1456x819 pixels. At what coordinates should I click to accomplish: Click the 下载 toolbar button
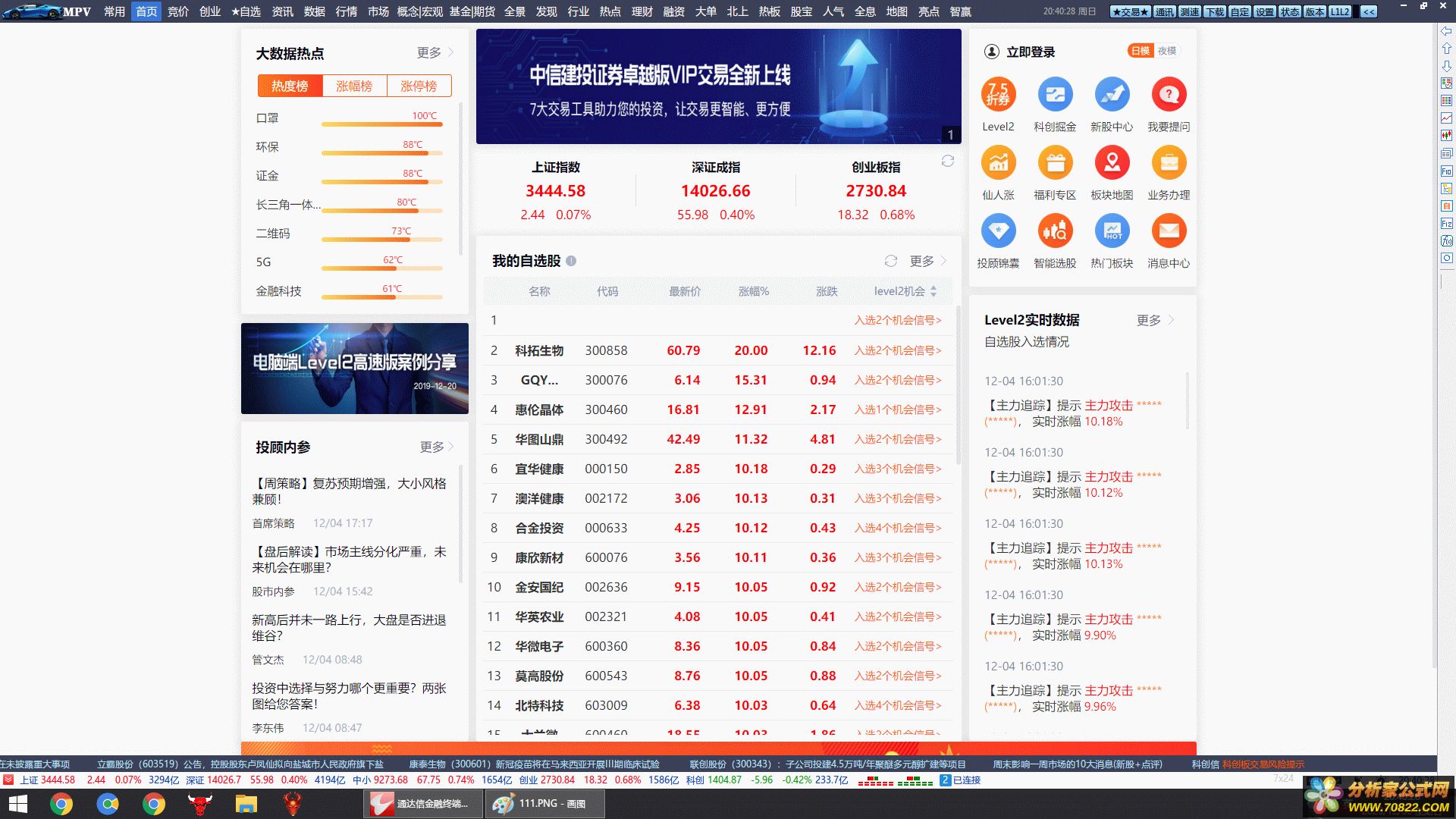point(1215,11)
